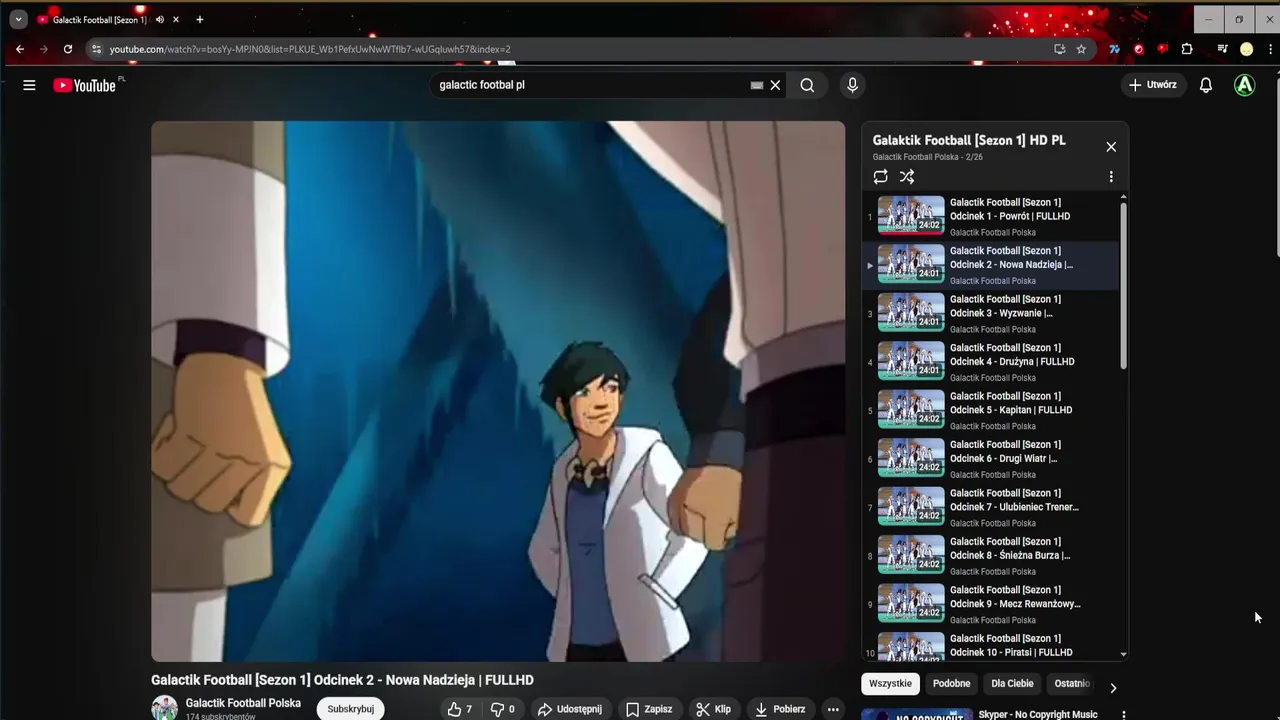Select Odcinek 9 - Mecz Rewanżowy in playlist
Viewport: 1280px width, 720px height.
[990, 604]
